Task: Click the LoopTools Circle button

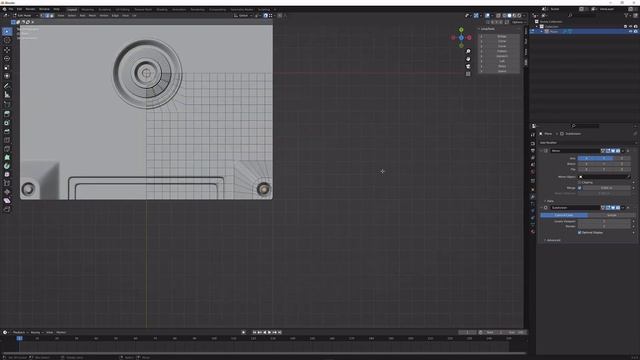Action: (x=502, y=41)
